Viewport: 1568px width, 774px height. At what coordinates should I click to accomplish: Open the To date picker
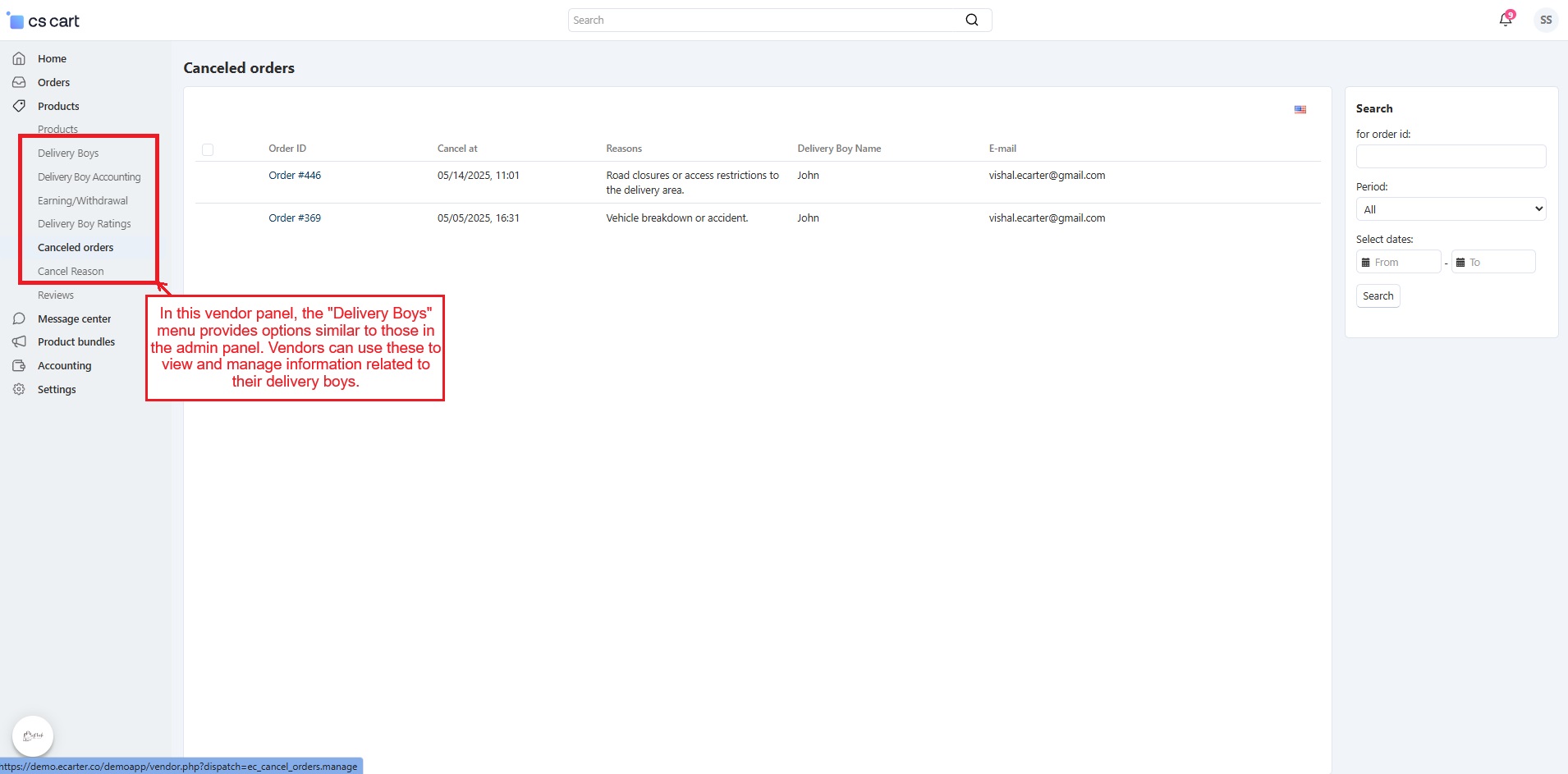[1492, 262]
